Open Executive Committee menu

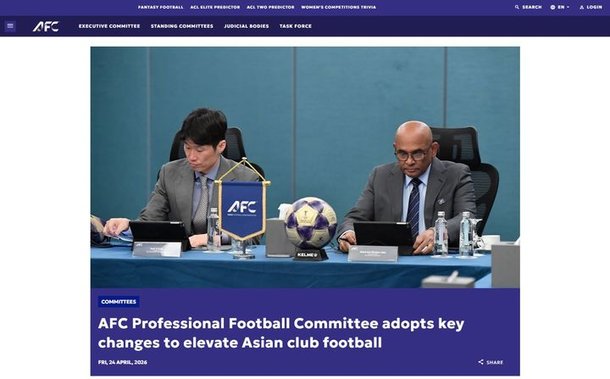coord(109,26)
